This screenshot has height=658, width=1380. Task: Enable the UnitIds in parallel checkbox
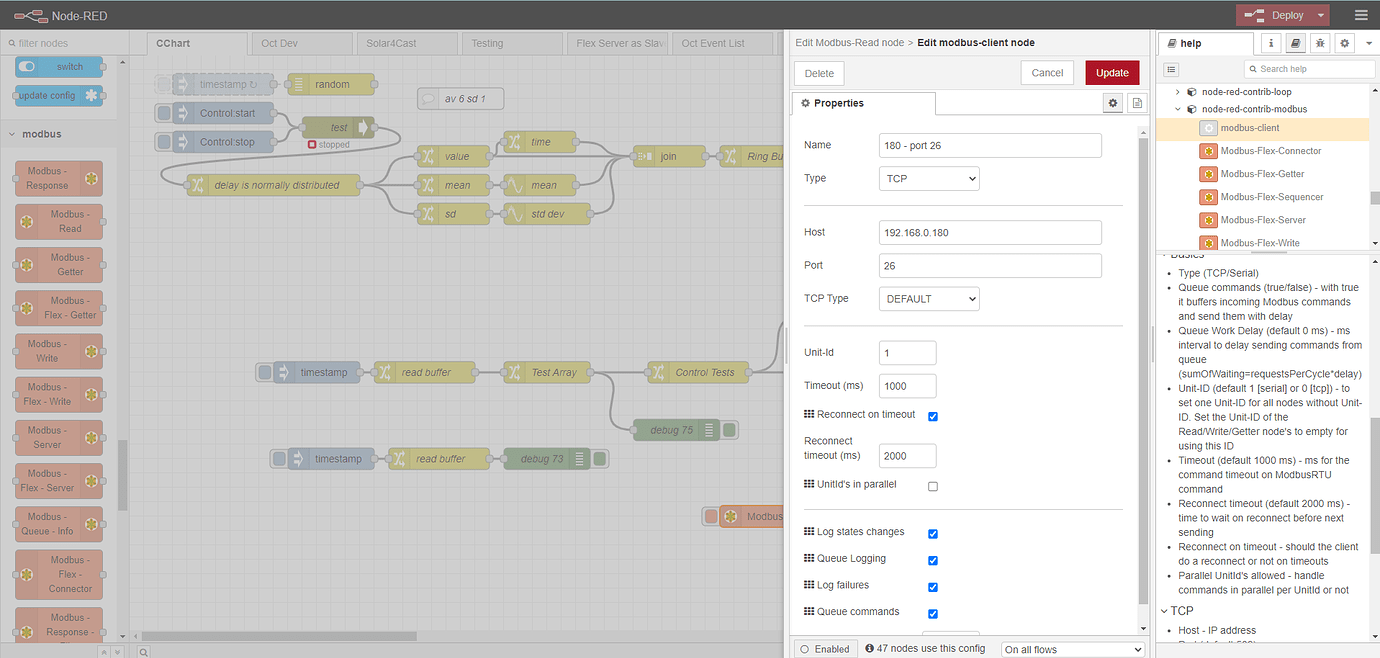pyautogui.click(x=932, y=486)
